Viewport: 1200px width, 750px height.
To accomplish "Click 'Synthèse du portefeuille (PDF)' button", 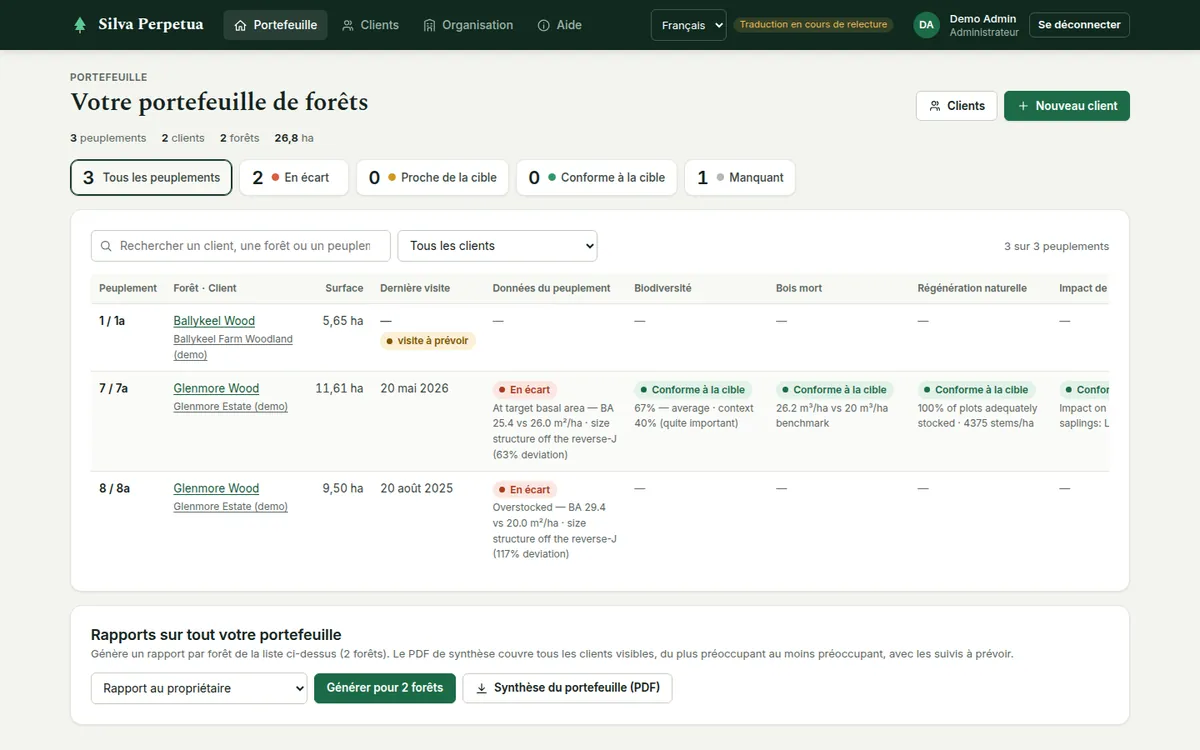I will pyautogui.click(x=568, y=688).
